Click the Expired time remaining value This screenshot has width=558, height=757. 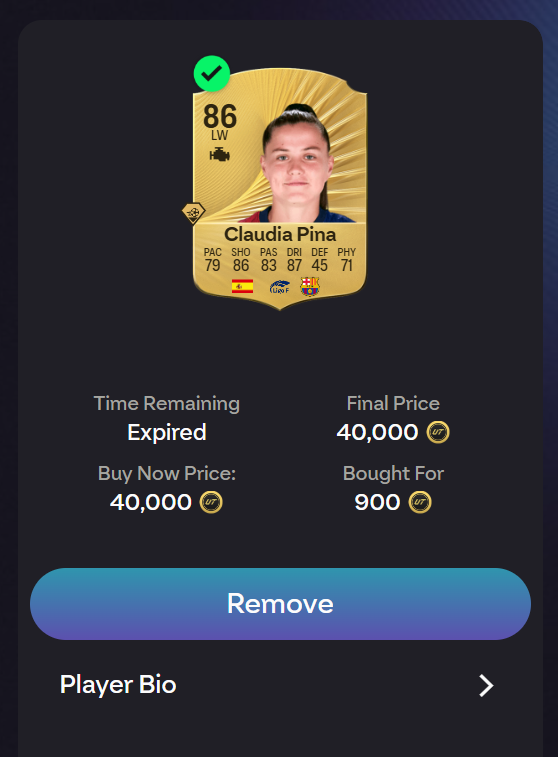click(167, 433)
